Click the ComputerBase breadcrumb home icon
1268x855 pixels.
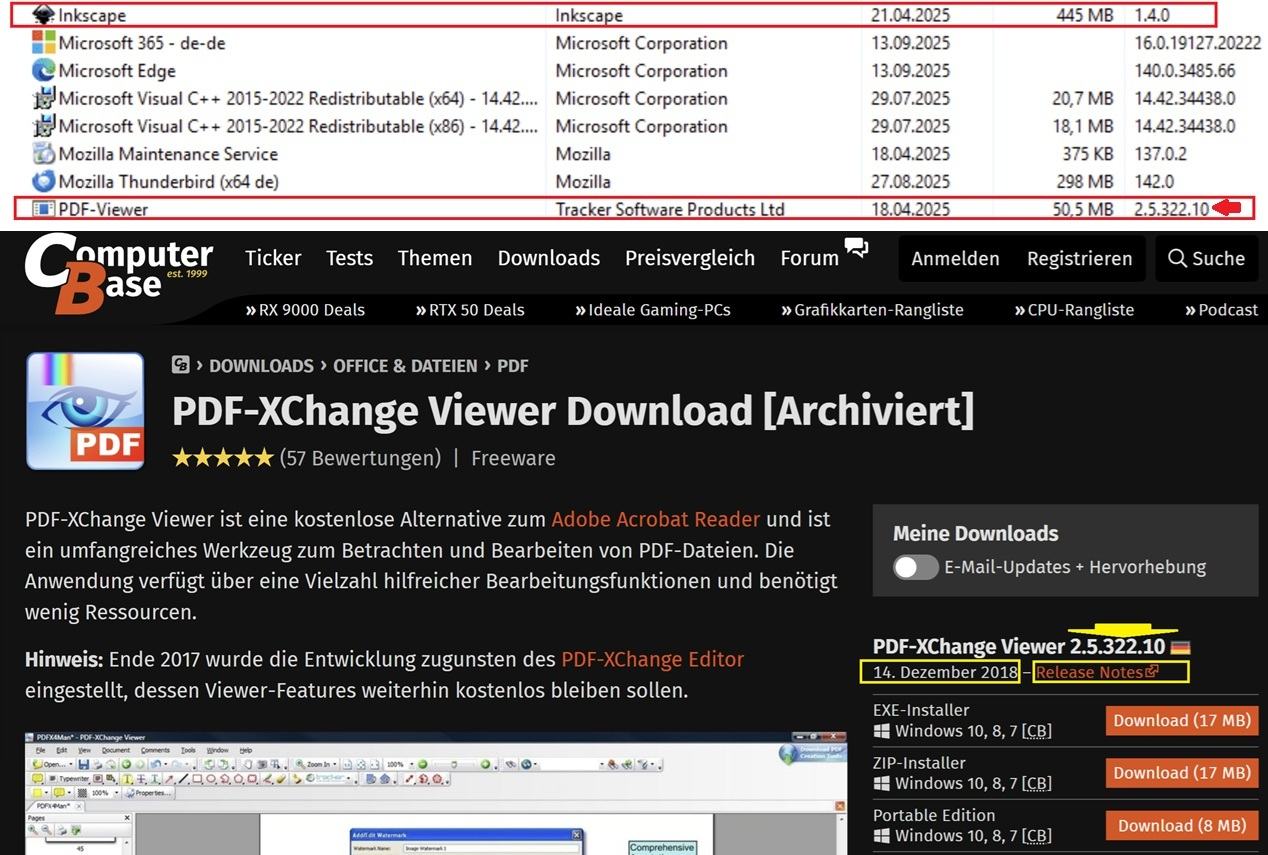click(181, 366)
